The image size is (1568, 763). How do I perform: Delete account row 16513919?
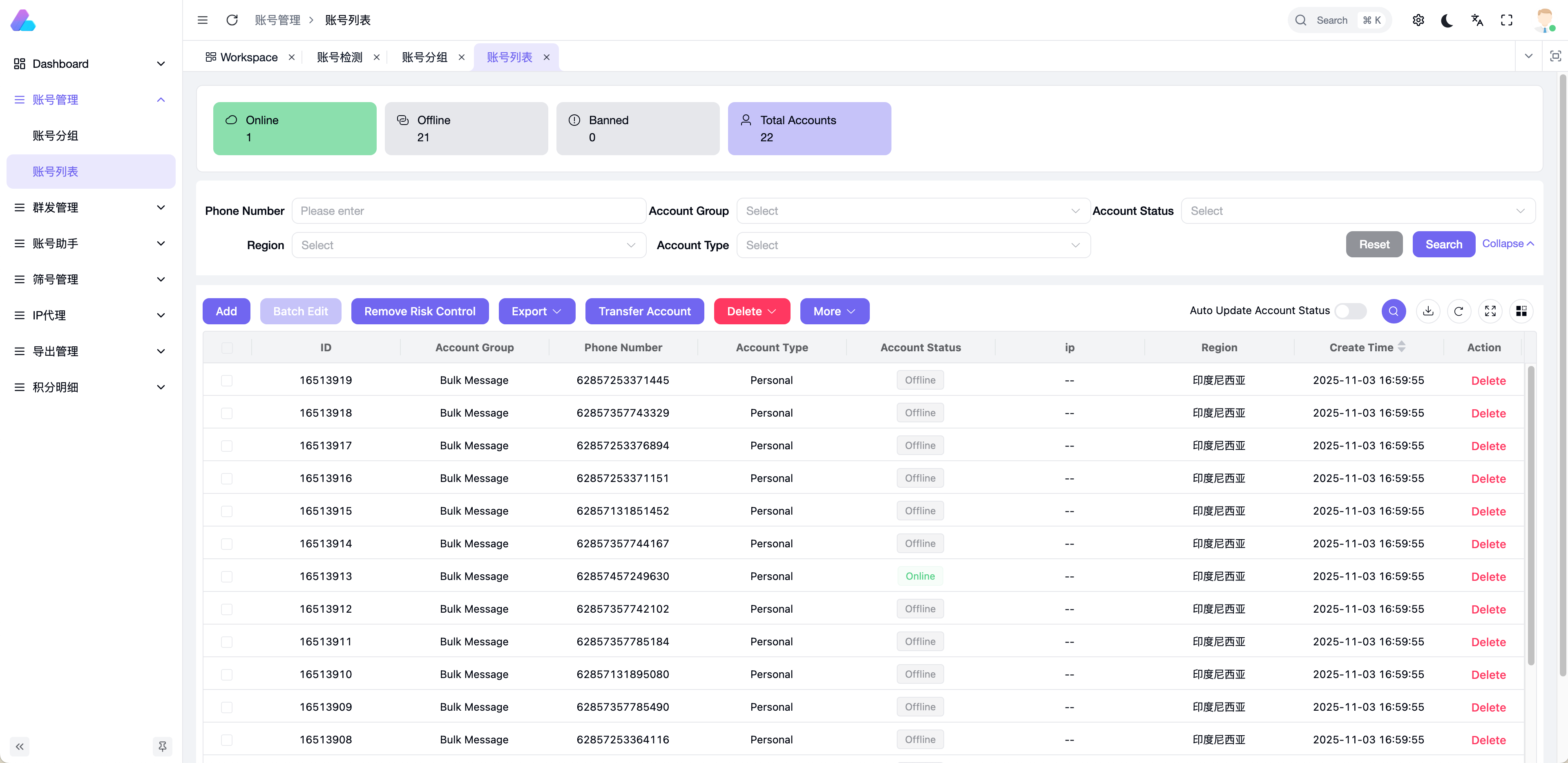[x=1489, y=380]
